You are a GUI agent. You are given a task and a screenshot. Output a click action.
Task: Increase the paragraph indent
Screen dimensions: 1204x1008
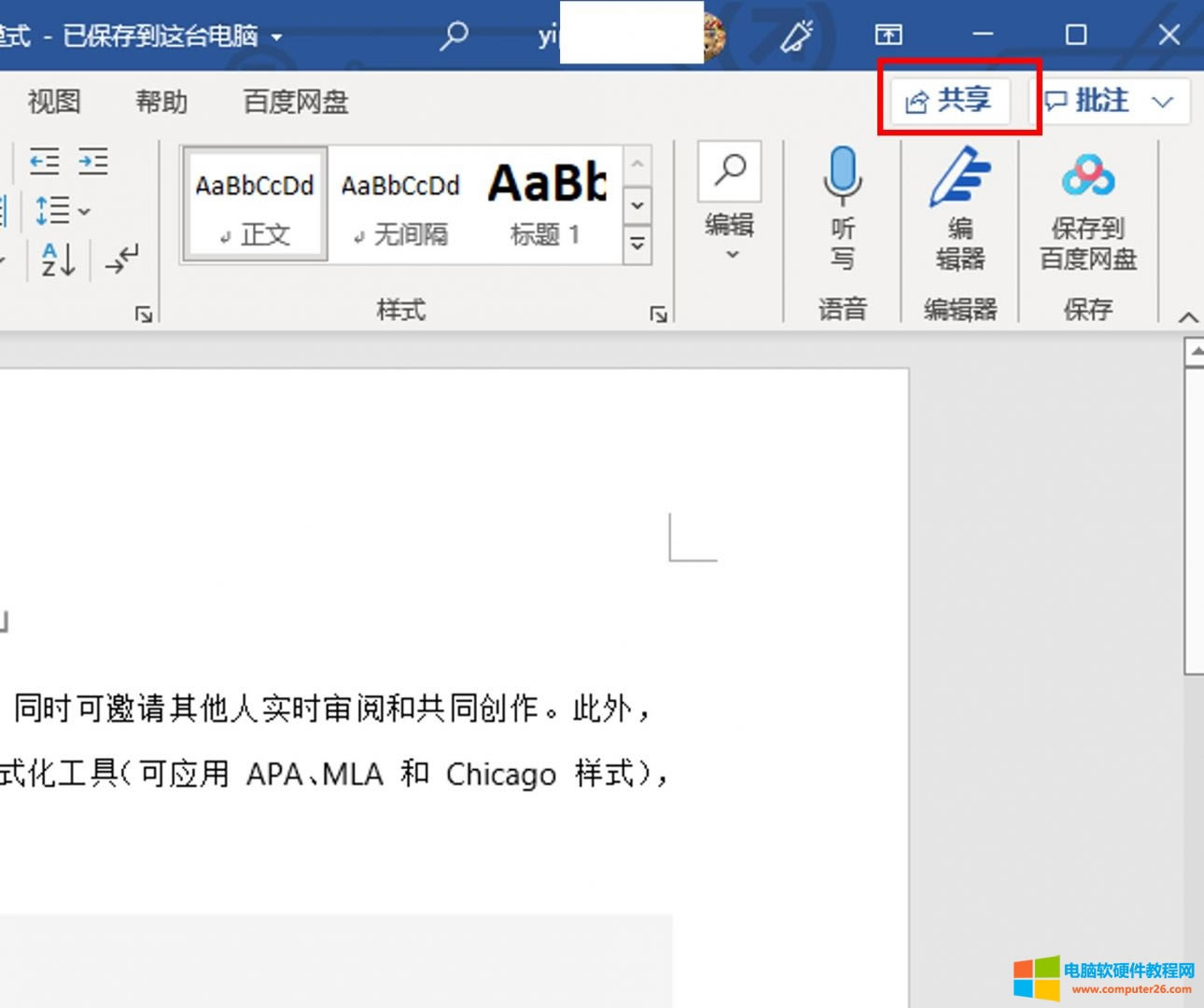click(x=92, y=161)
